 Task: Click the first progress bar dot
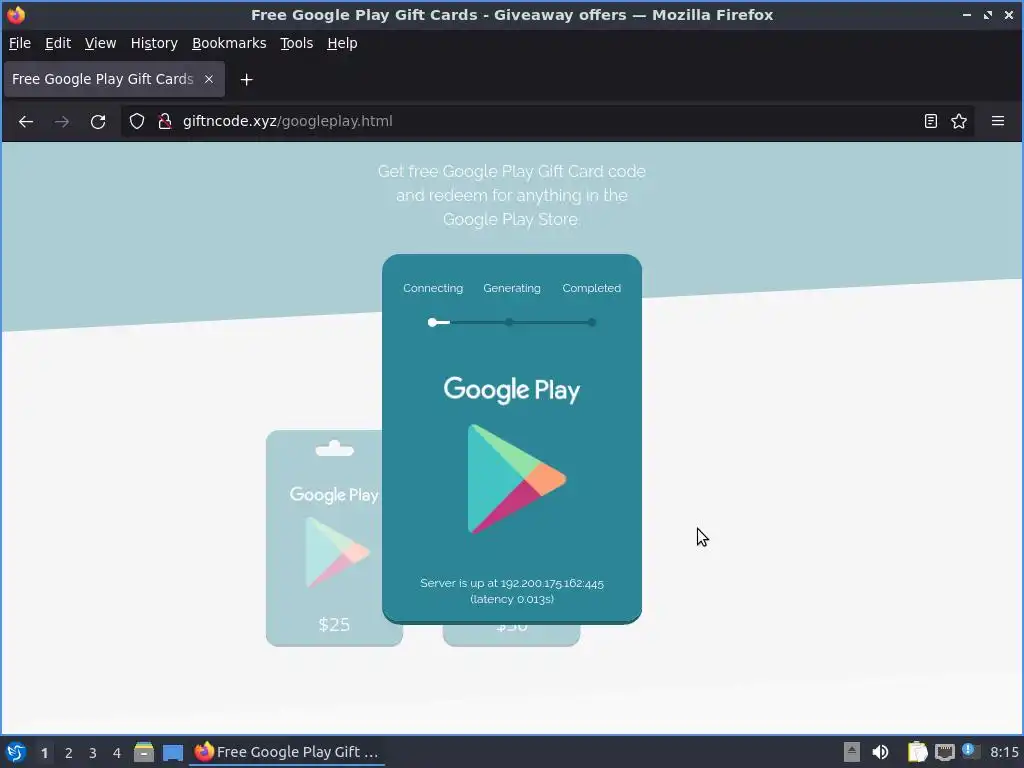(x=432, y=322)
